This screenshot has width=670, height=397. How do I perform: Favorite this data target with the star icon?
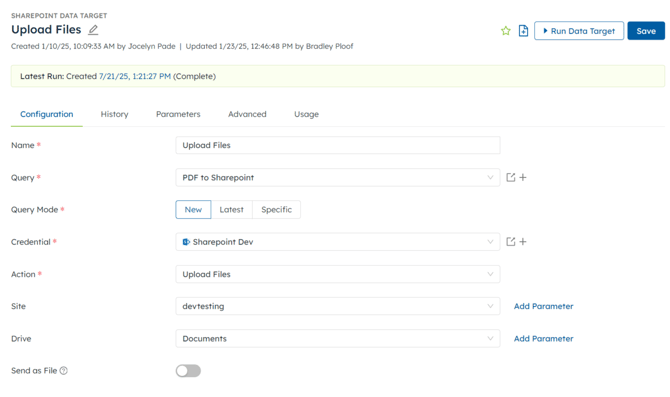coord(505,31)
